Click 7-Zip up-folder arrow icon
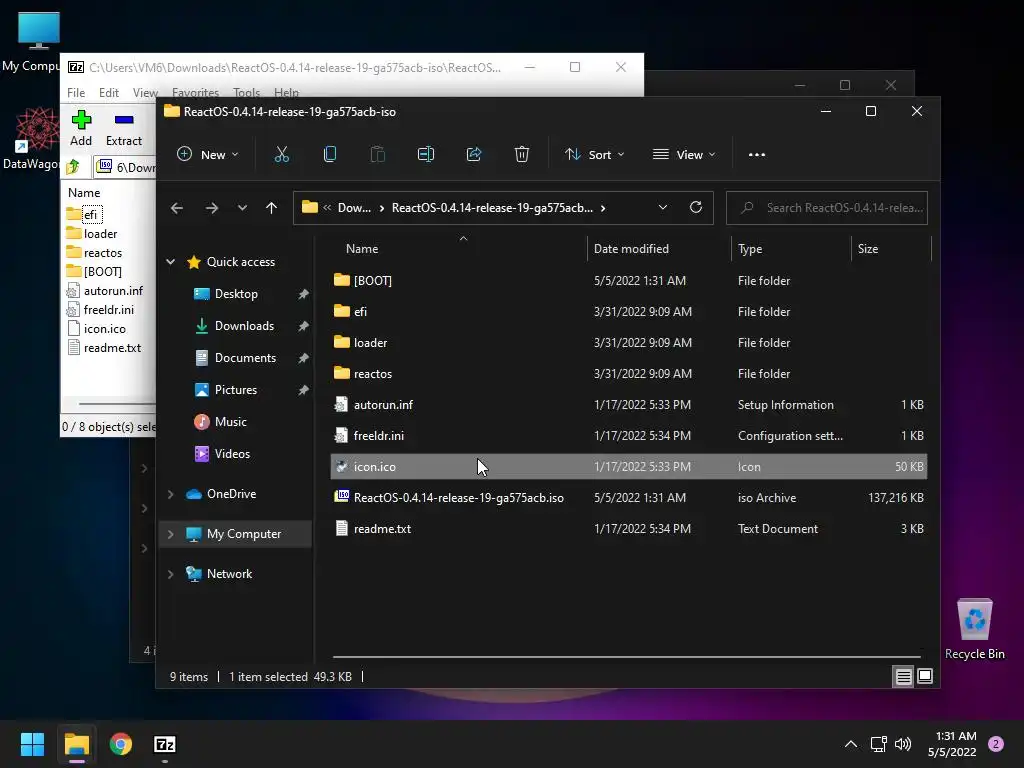This screenshot has height=768, width=1024. pos(73,167)
